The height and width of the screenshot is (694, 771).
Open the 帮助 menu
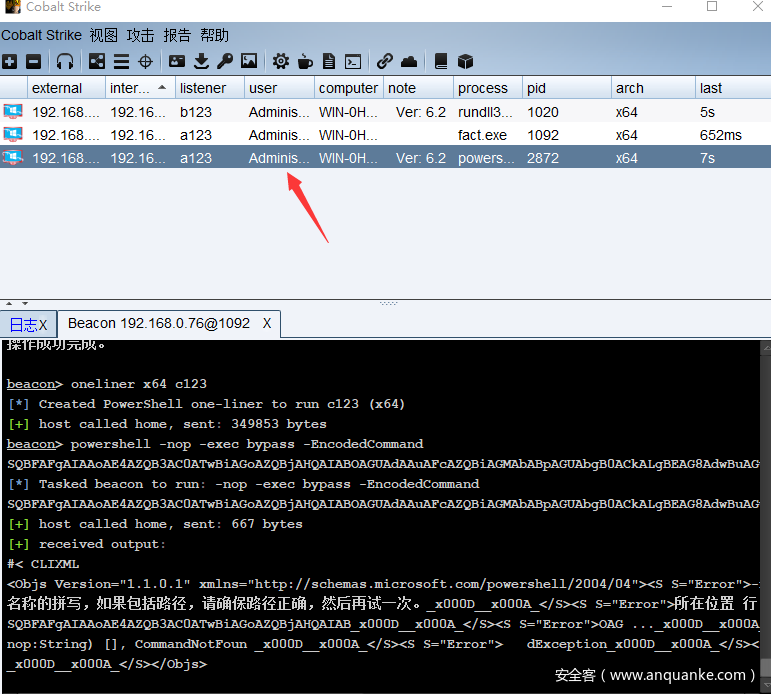click(214, 35)
